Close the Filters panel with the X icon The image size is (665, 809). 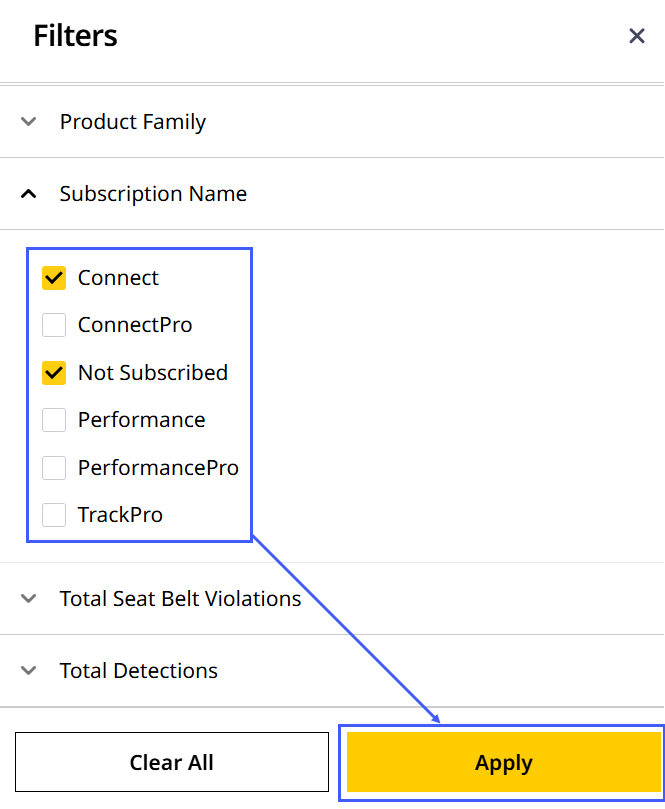click(637, 36)
